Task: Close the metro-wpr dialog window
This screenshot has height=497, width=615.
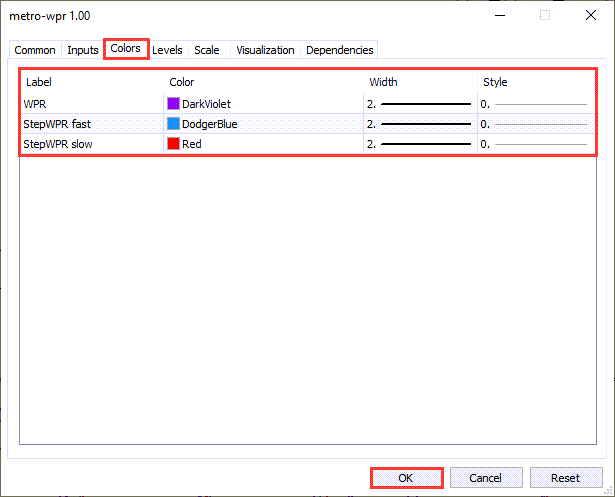Action: 590,15
